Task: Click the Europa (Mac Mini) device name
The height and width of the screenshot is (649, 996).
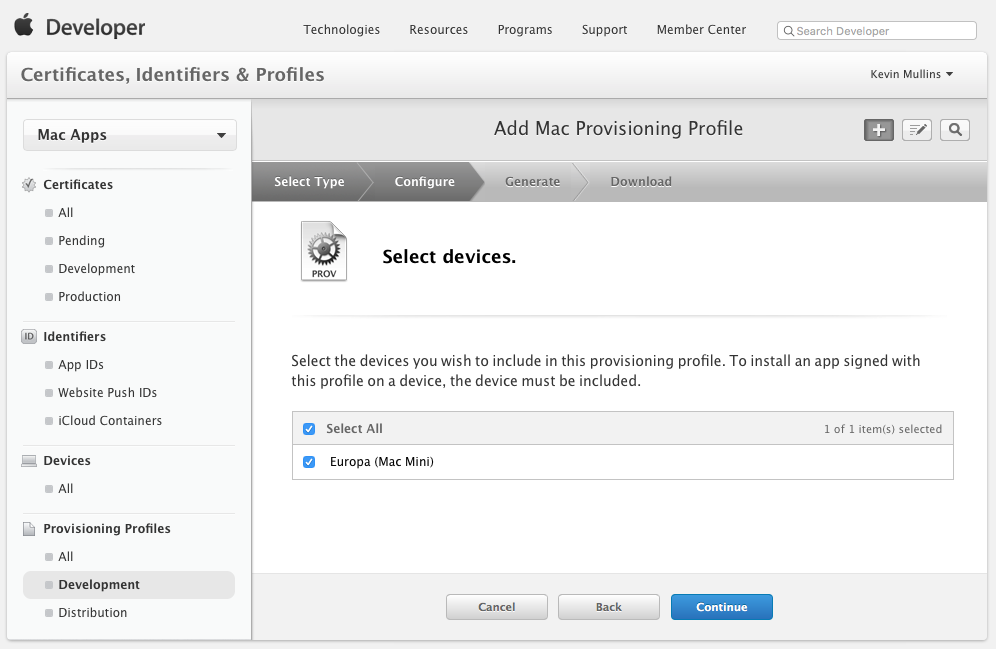Action: tap(382, 462)
